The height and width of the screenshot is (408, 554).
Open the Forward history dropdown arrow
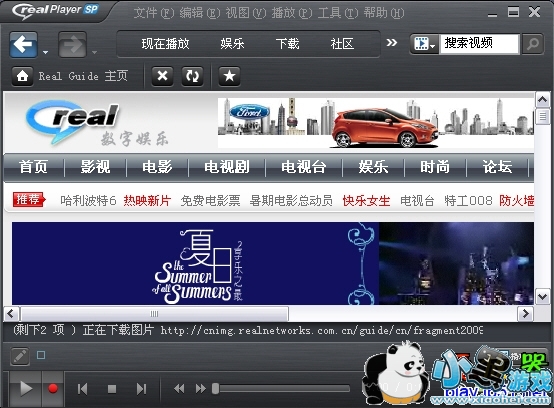[94, 52]
